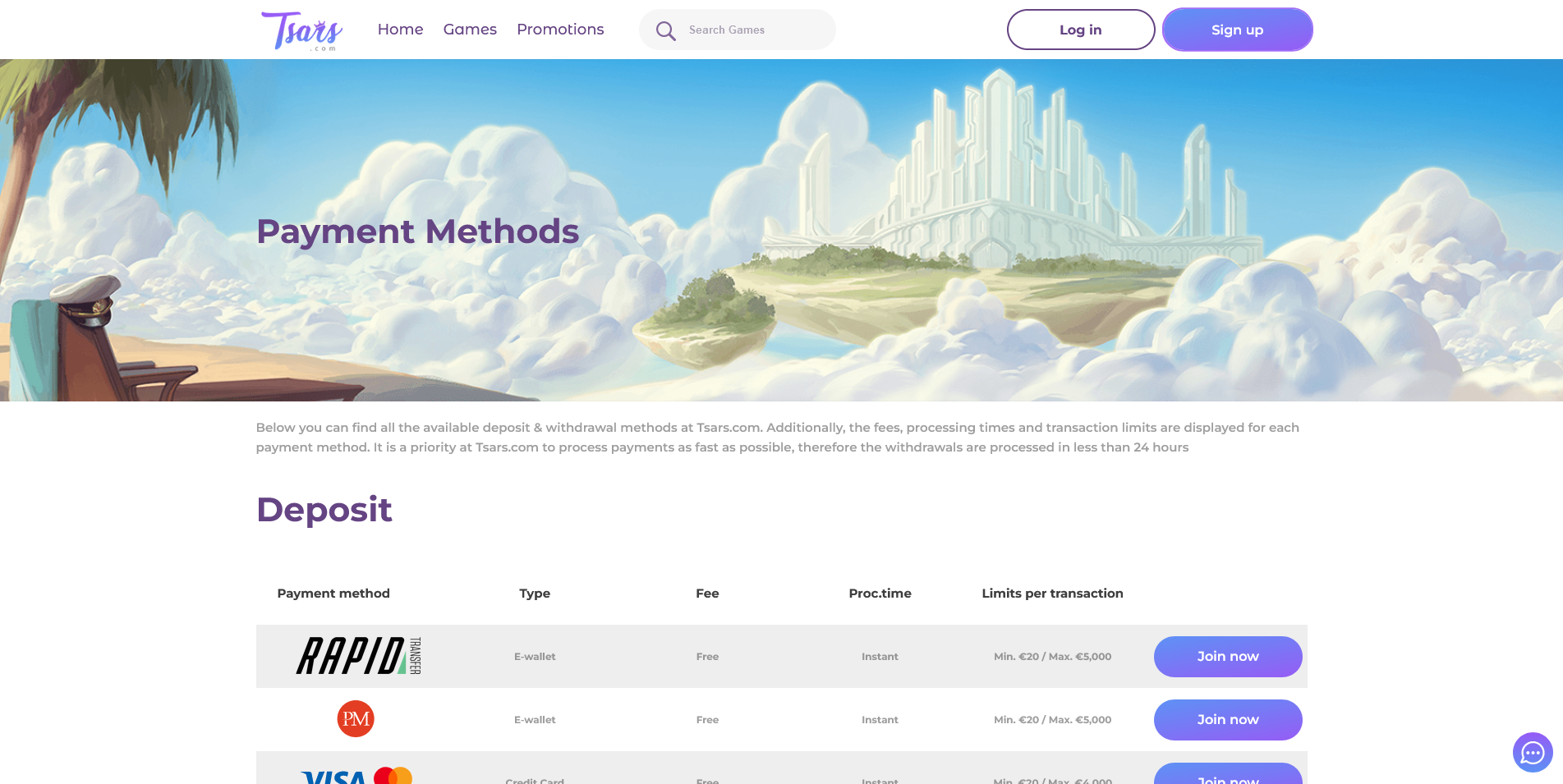
Task: Click the search magnifier icon
Action: click(665, 30)
